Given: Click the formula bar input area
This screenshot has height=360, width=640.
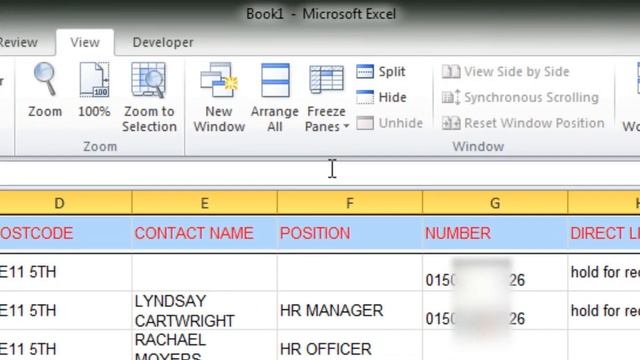Looking at the screenshot, I should pyautogui.click(x=320, y=173).
